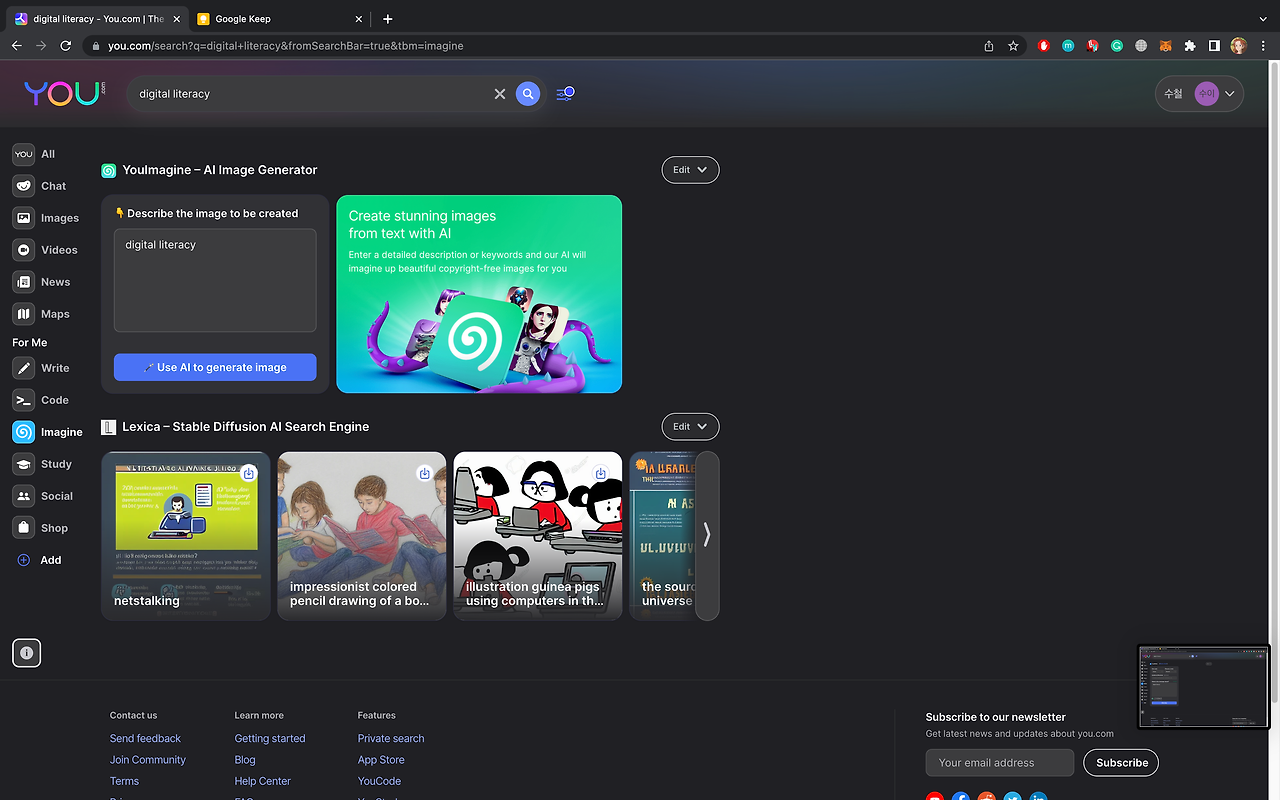1280x800 pixels.
Task: Open the red ad blocker extension
Action: click(1044, 46)
